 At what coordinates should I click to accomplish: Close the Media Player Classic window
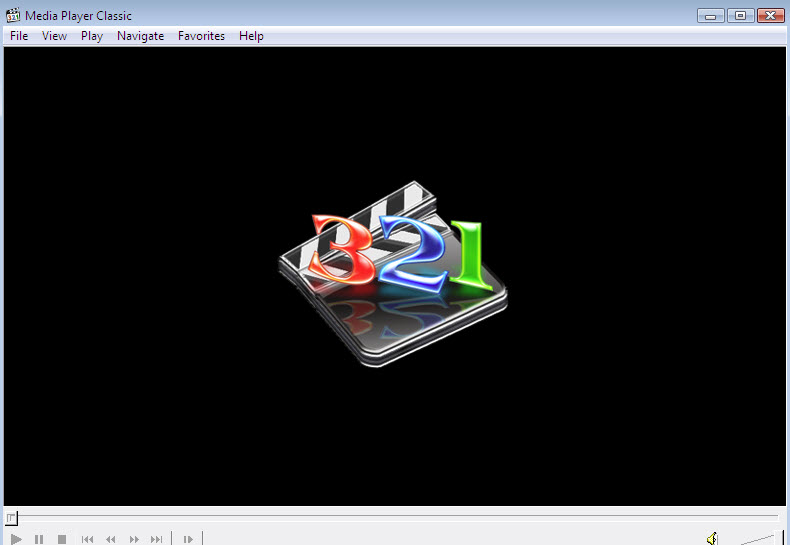tap(770, 16)
